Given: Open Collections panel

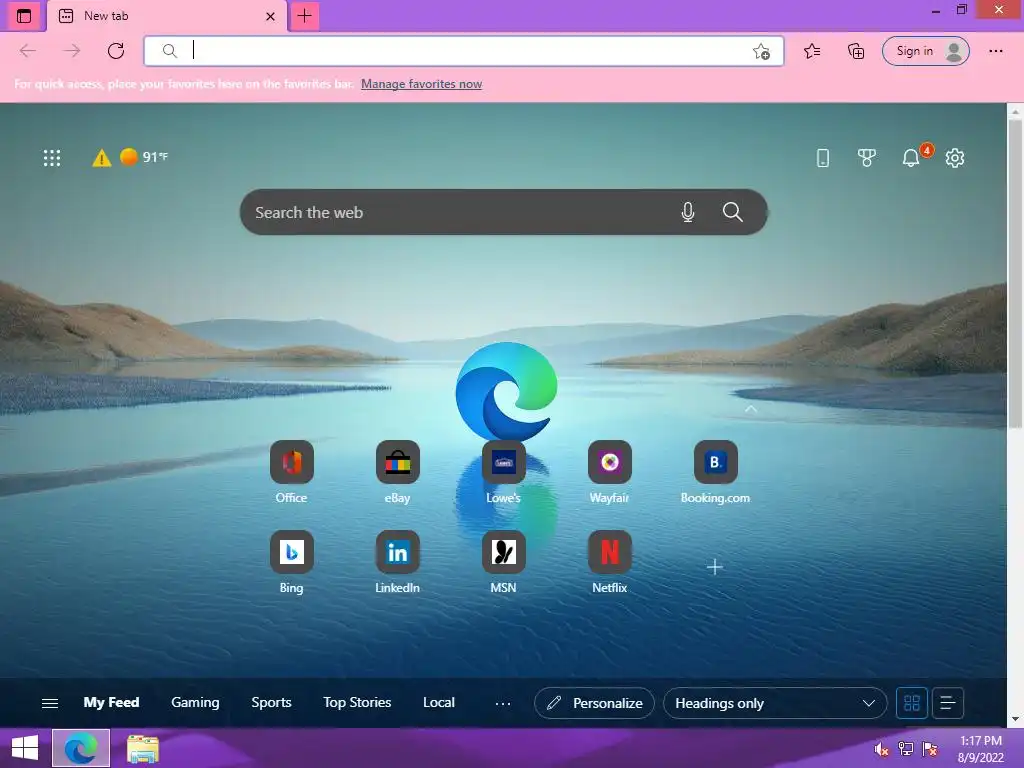Looking at the screenshot, I should 856,51.
